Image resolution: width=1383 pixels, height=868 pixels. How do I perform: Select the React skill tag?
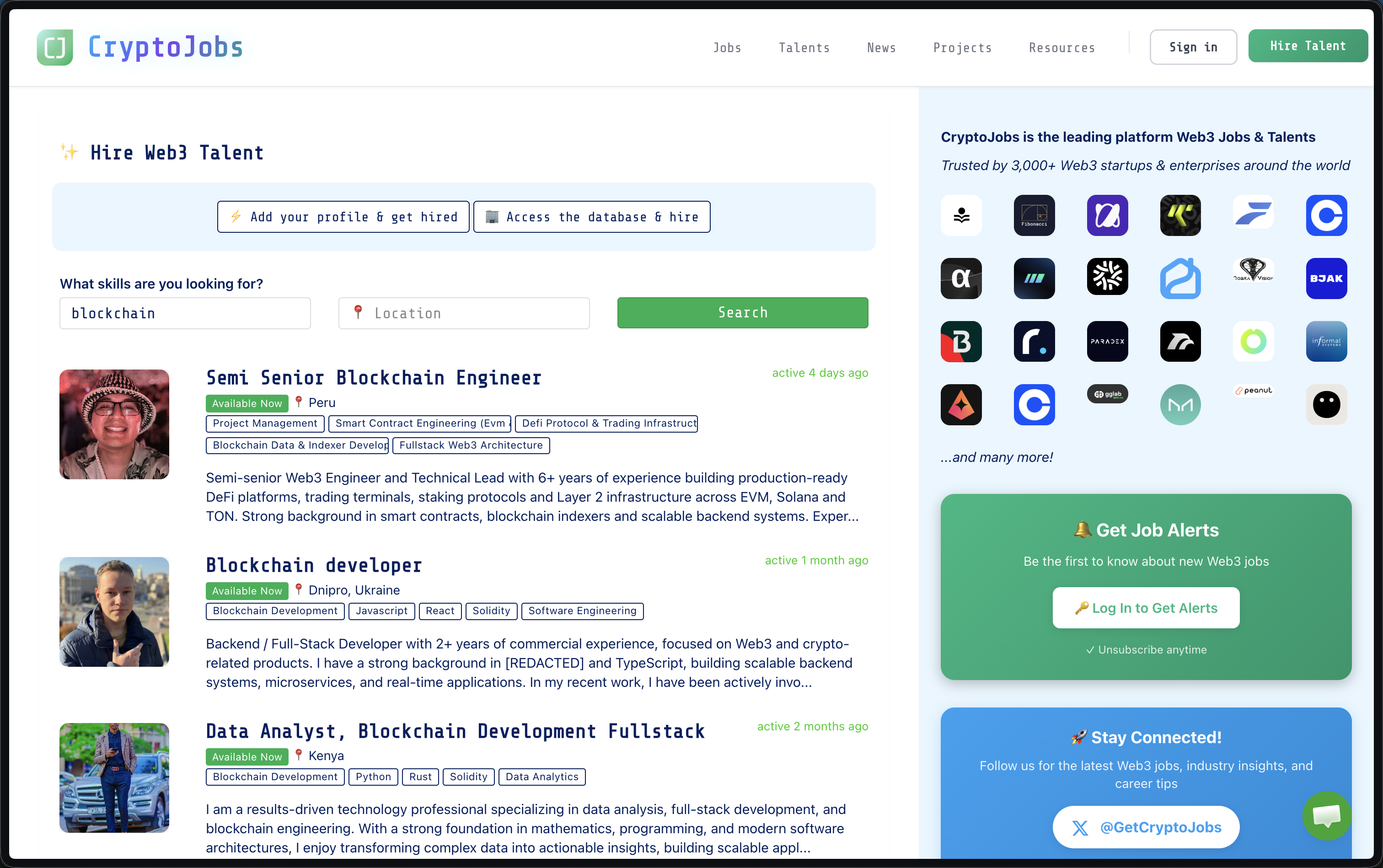(x=440, y=611)
